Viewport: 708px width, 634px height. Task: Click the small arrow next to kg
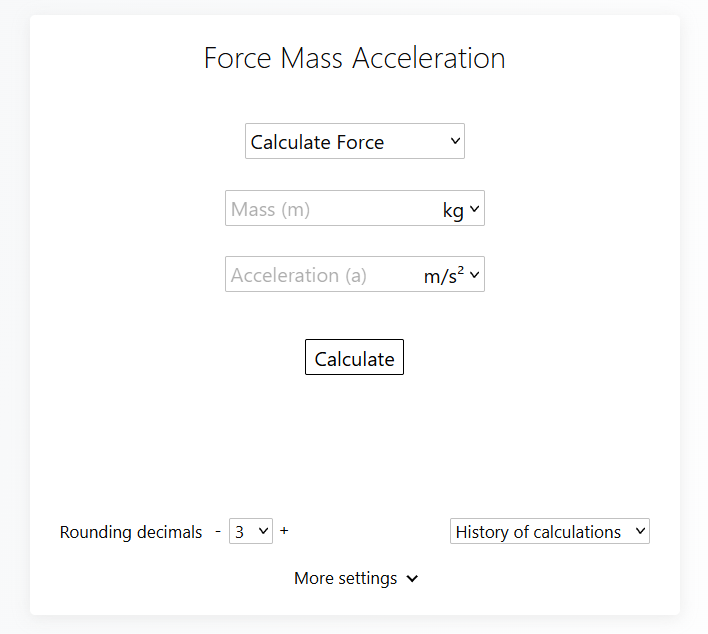[x=475, y=209]
